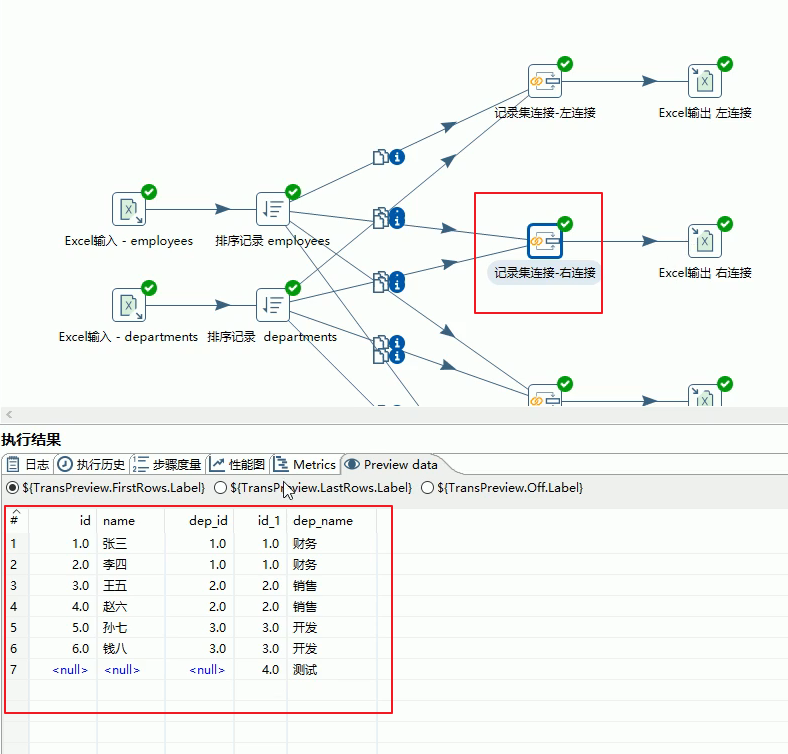Image resolution: width=788 pixels, height=754 pixels.
Task: Select the name cell 赵六
Action: pos(131,607)
